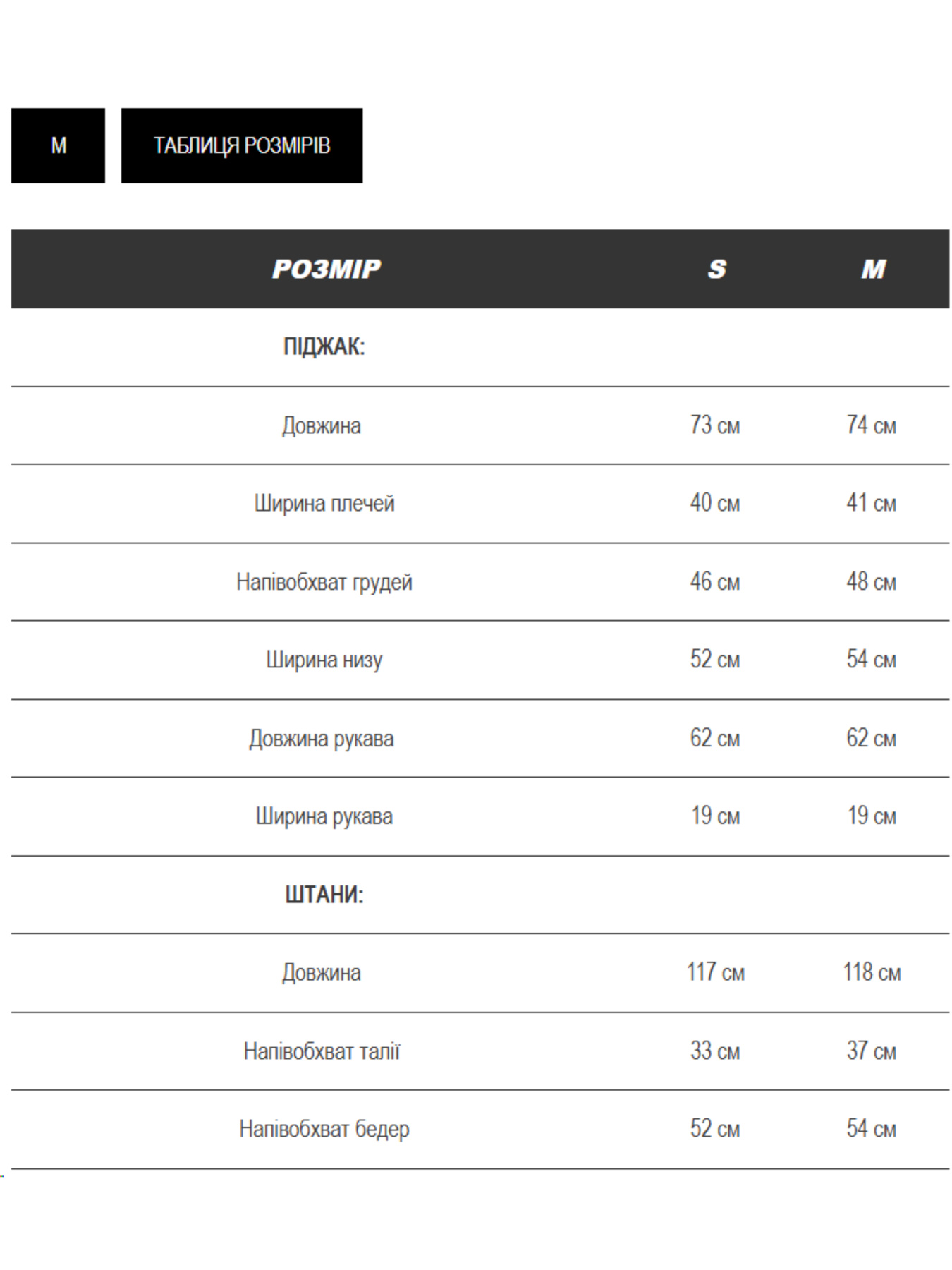Click the 118 см trouser length value
This screenshot has width=952, height=1270.
coord(872,972)
